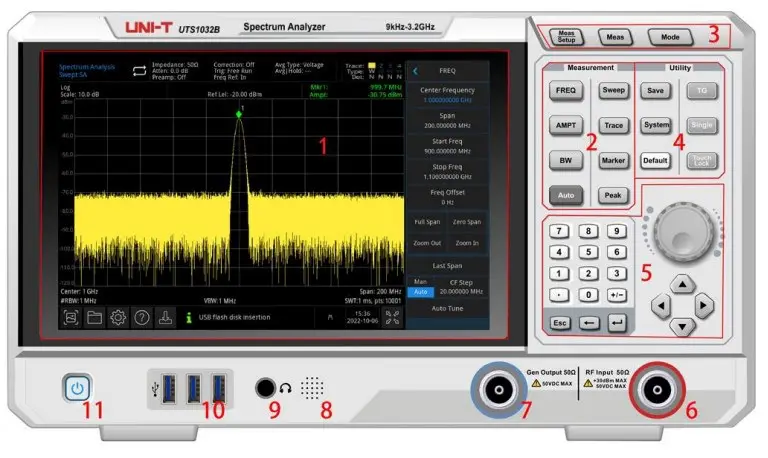This screenshot has width=768, height=458.
Task: Tap the full-screen expand icon on screen
Action: click(392, 317)
